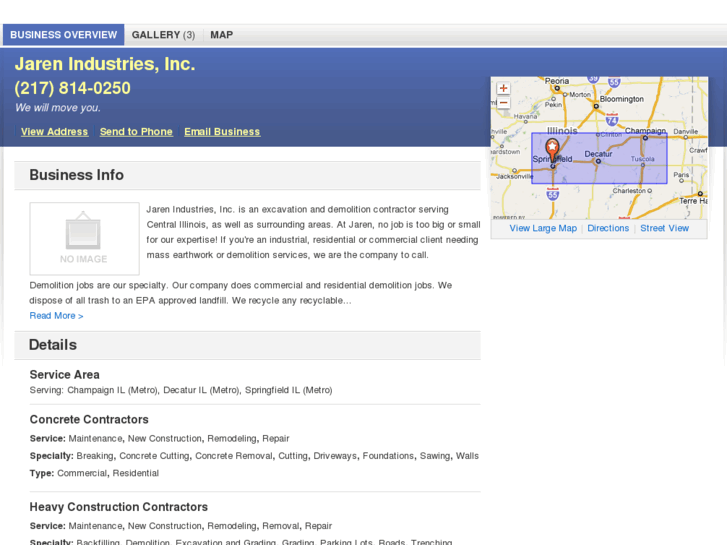Click the Service Area heading
Viewport: 727px width, 545px height.
[x=64, y=374]
